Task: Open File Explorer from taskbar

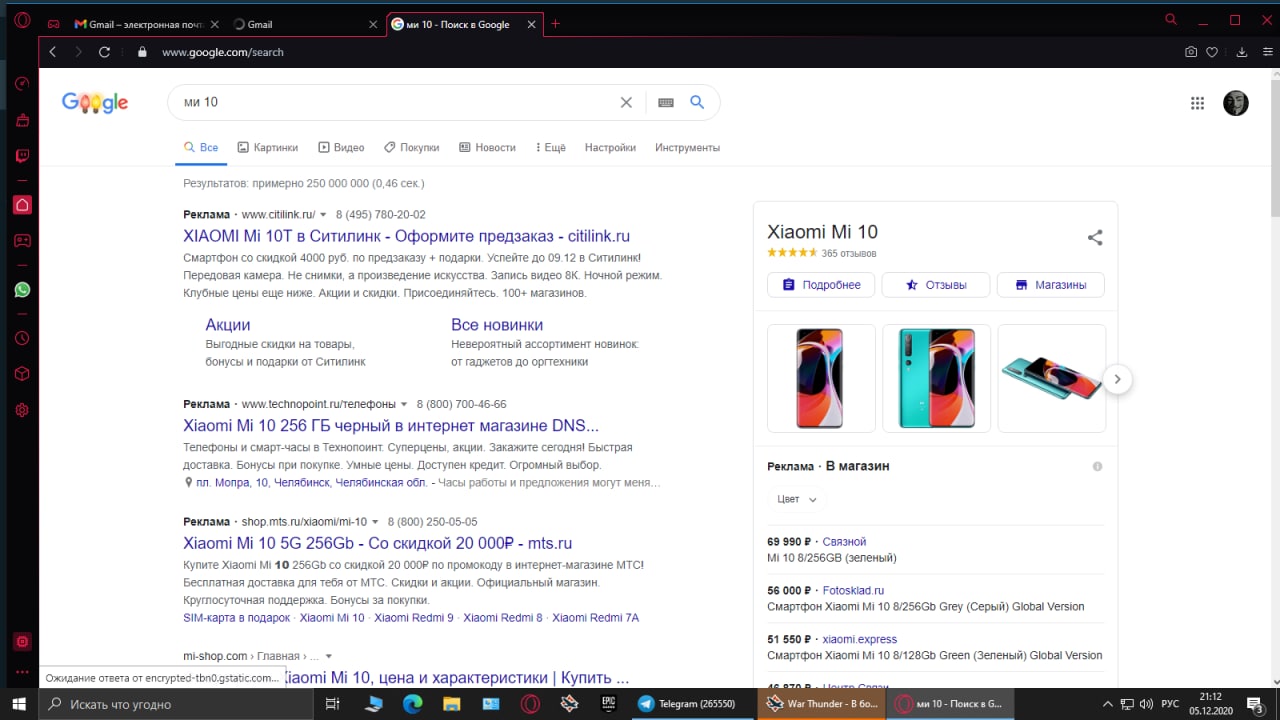Action: [x=452, y=704]
